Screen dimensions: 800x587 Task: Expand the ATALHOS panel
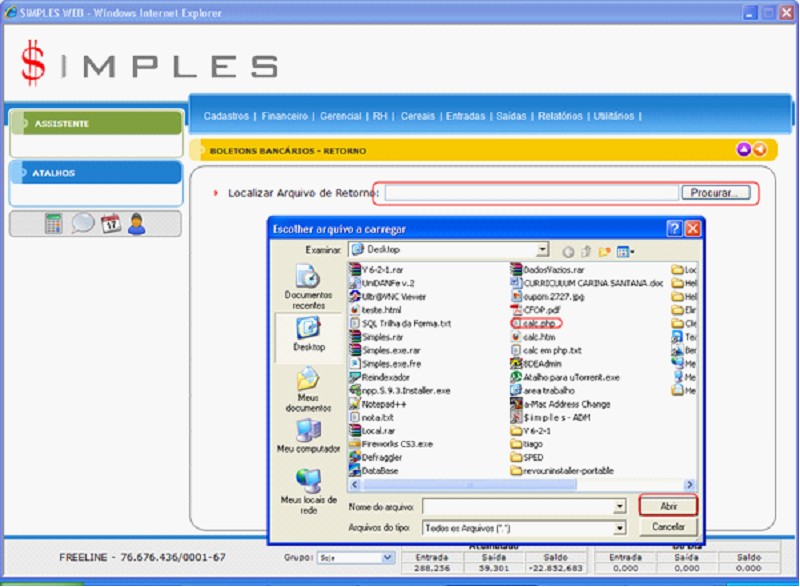coord(97,173)
